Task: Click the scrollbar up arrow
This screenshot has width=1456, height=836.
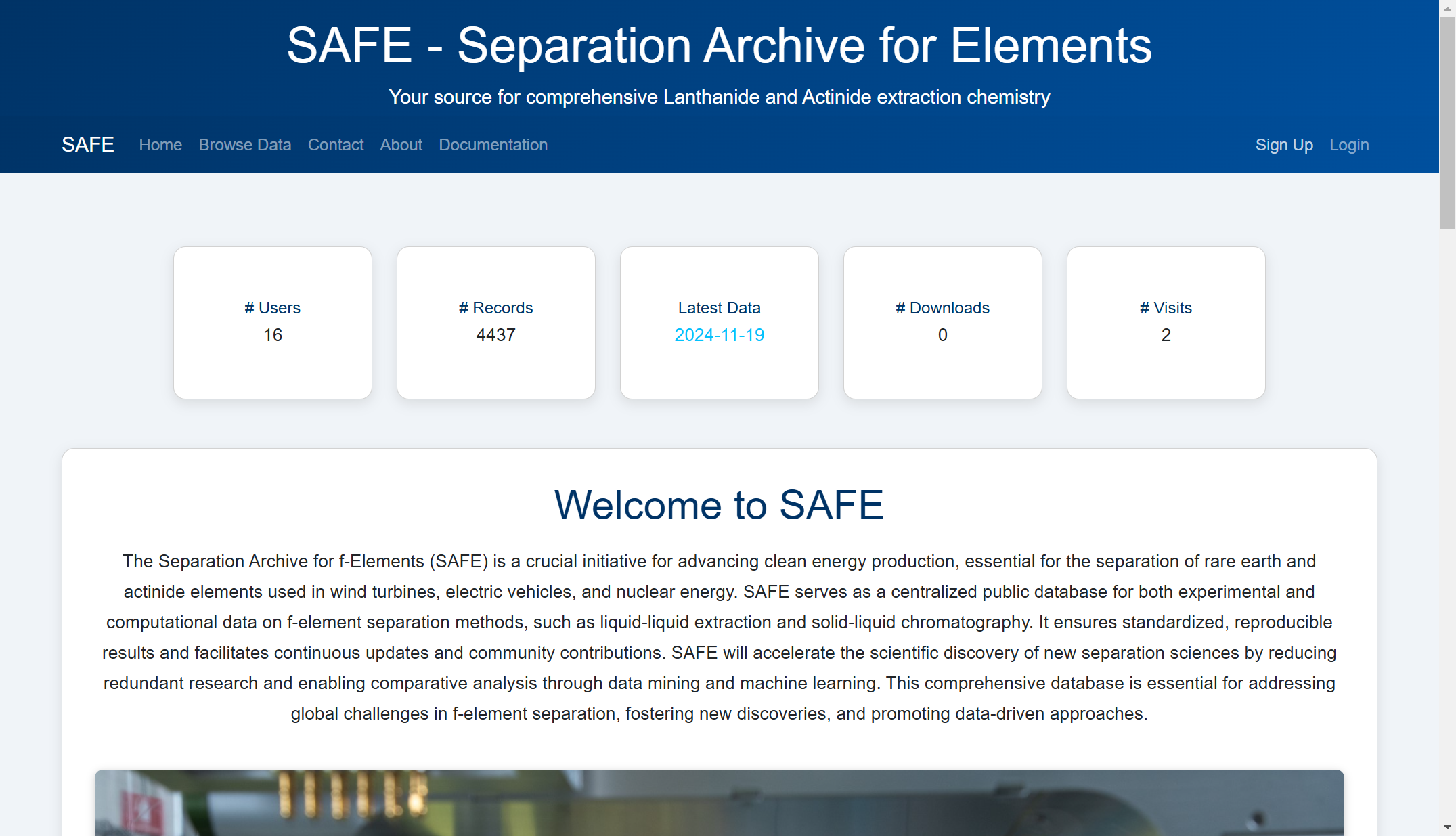Action: (x=1447, y=8)
